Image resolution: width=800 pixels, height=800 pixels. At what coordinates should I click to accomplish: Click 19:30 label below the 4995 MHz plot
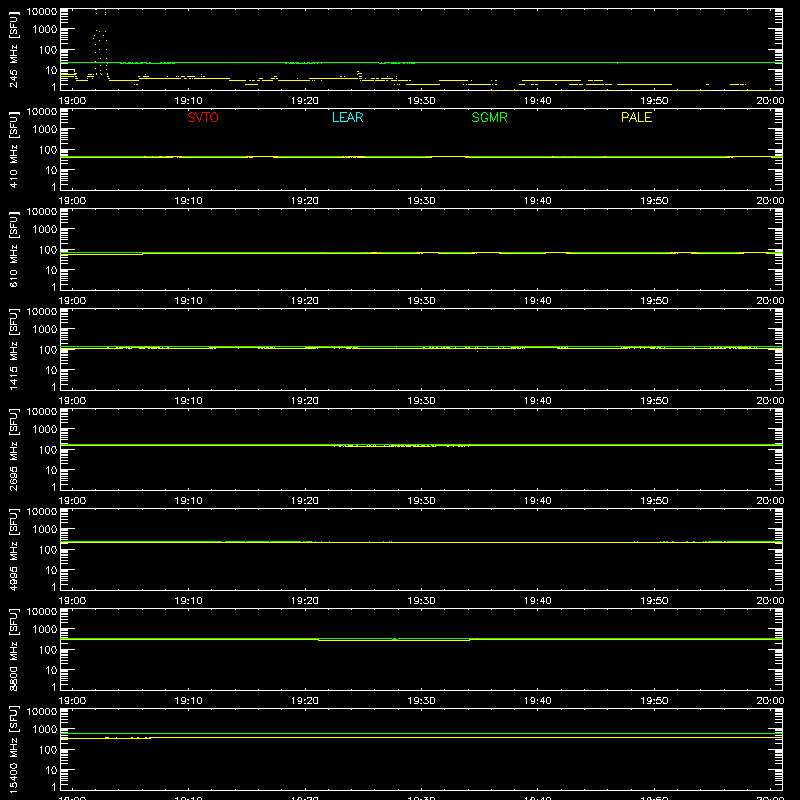pos(421,601)
